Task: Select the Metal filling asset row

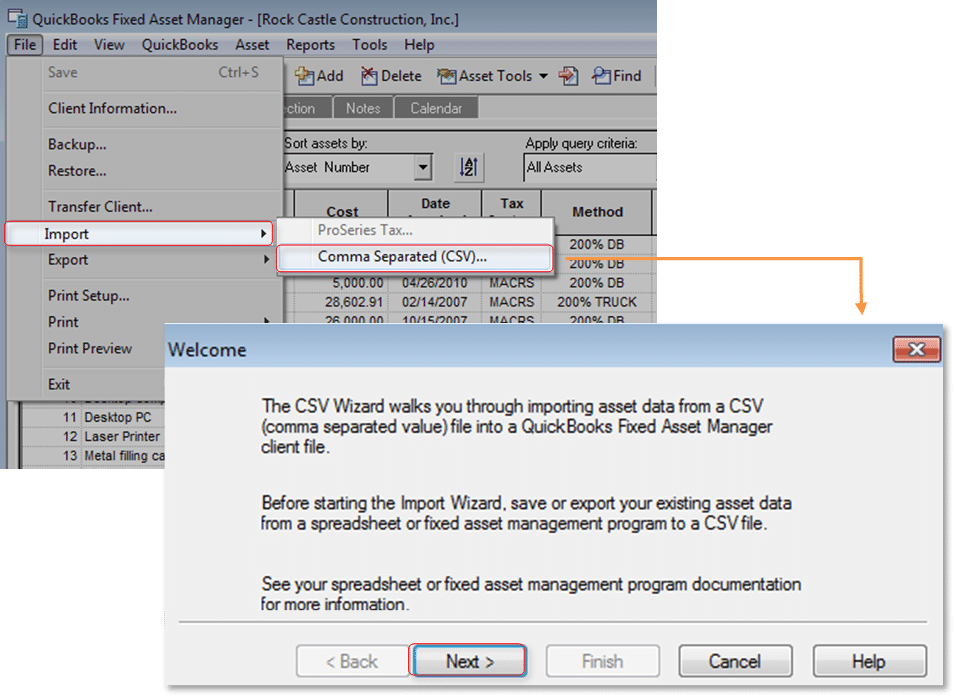Action: click(x=93, y=456)
